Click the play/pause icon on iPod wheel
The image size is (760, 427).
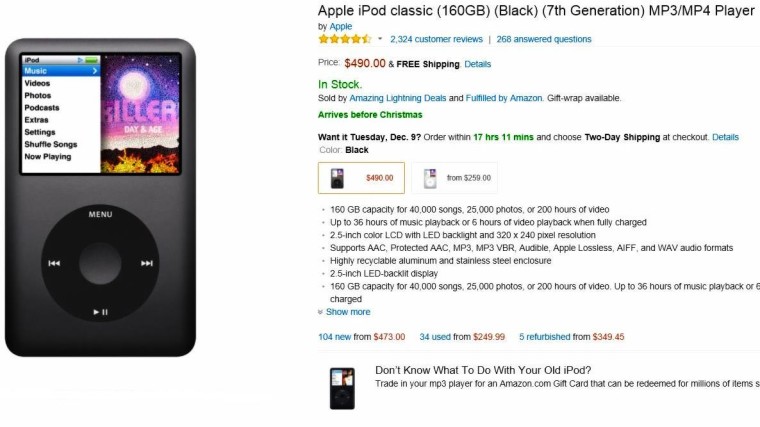[x=100, y=312]
